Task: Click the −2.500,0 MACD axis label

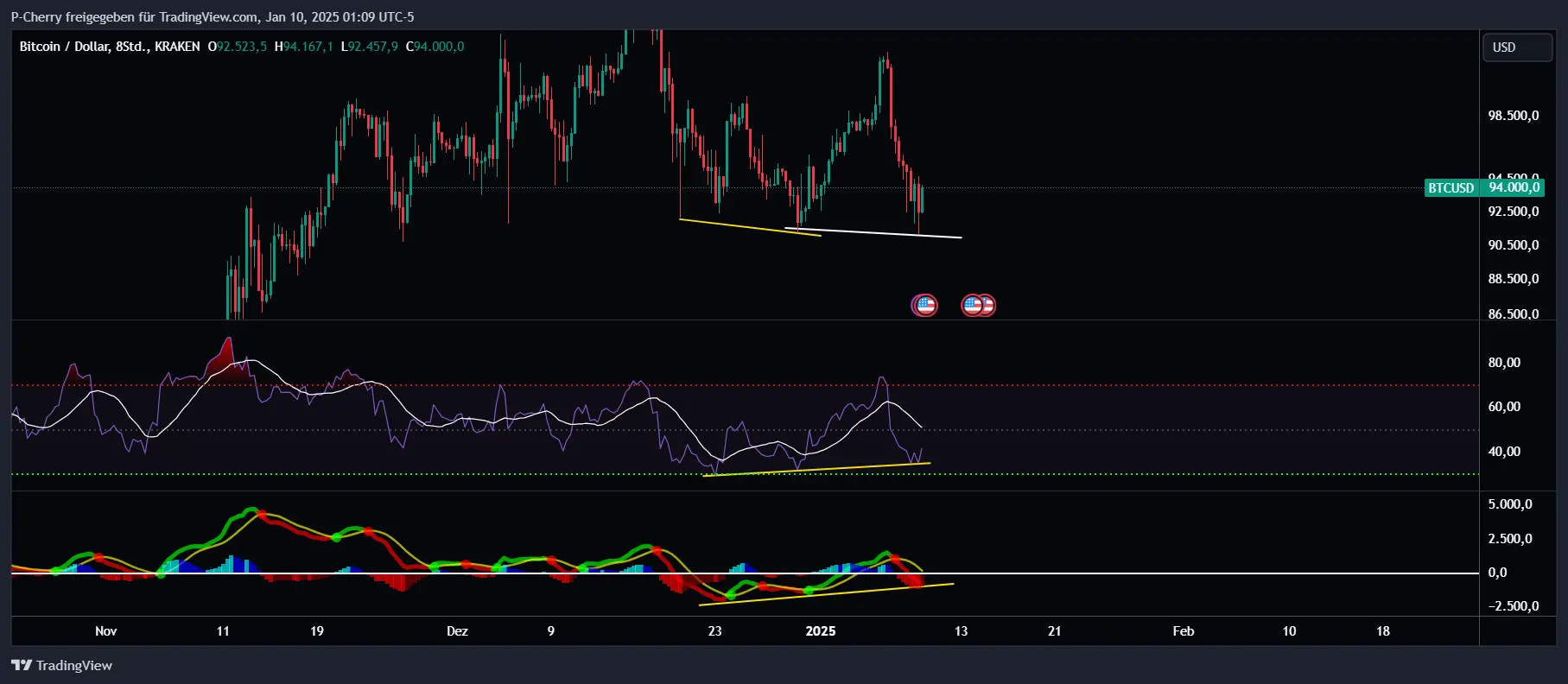Action: pyautogui.click(x=1513, y=606)
